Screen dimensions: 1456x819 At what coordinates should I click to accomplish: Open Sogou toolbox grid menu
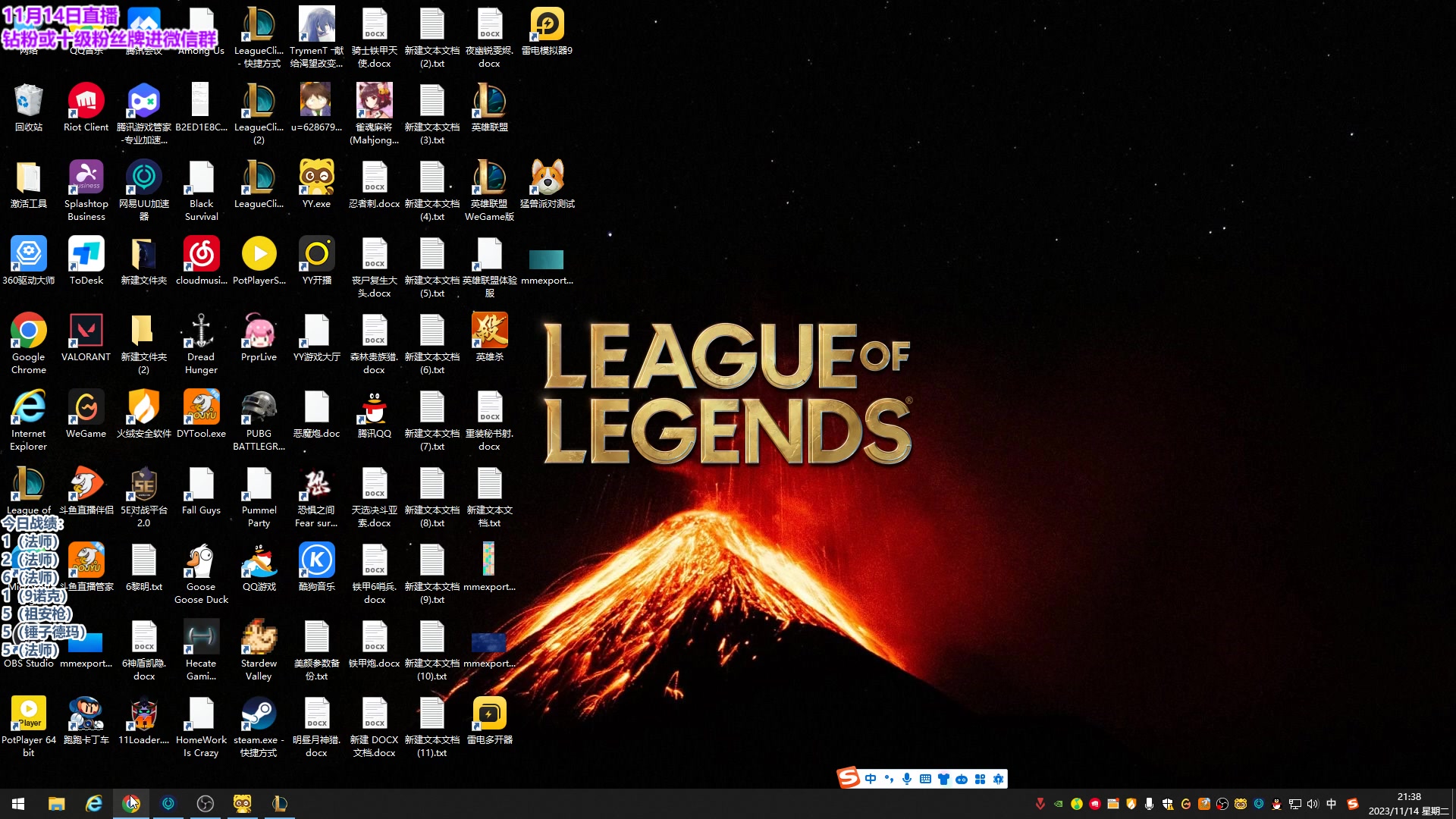[980, 779]
